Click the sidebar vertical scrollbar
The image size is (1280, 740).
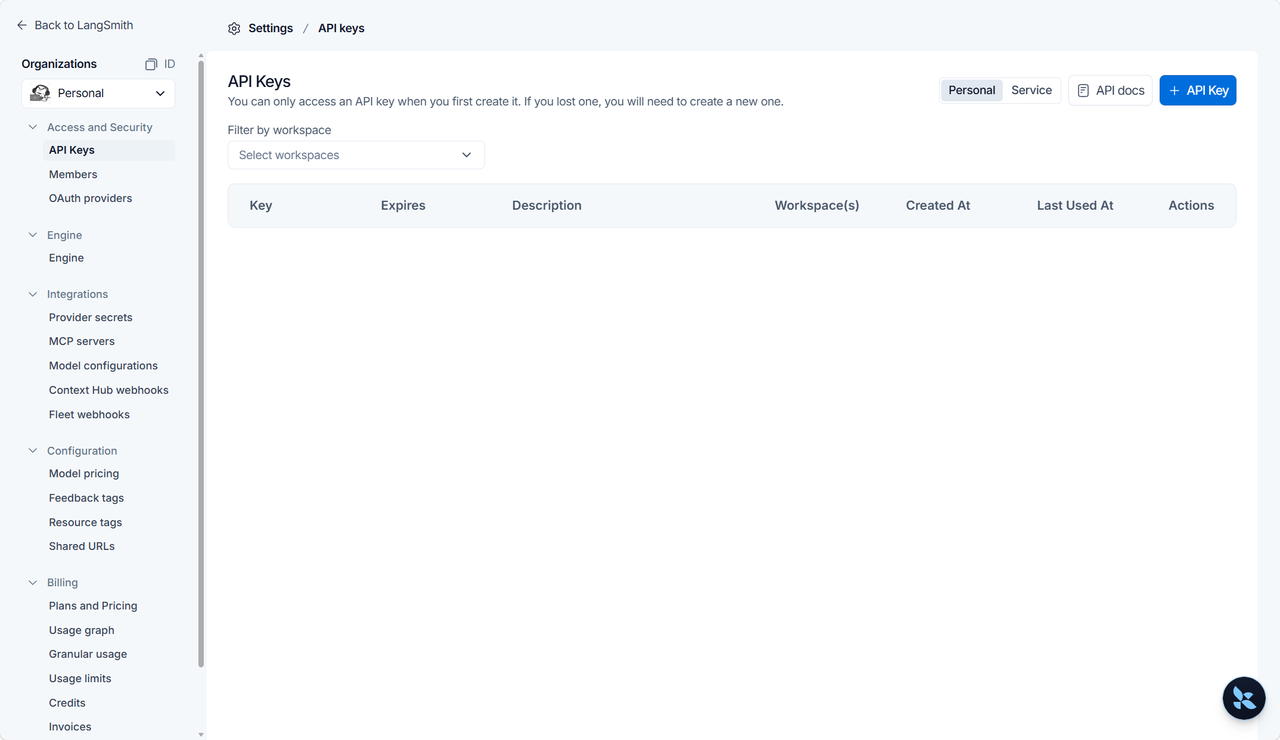(x=201, y=364)
